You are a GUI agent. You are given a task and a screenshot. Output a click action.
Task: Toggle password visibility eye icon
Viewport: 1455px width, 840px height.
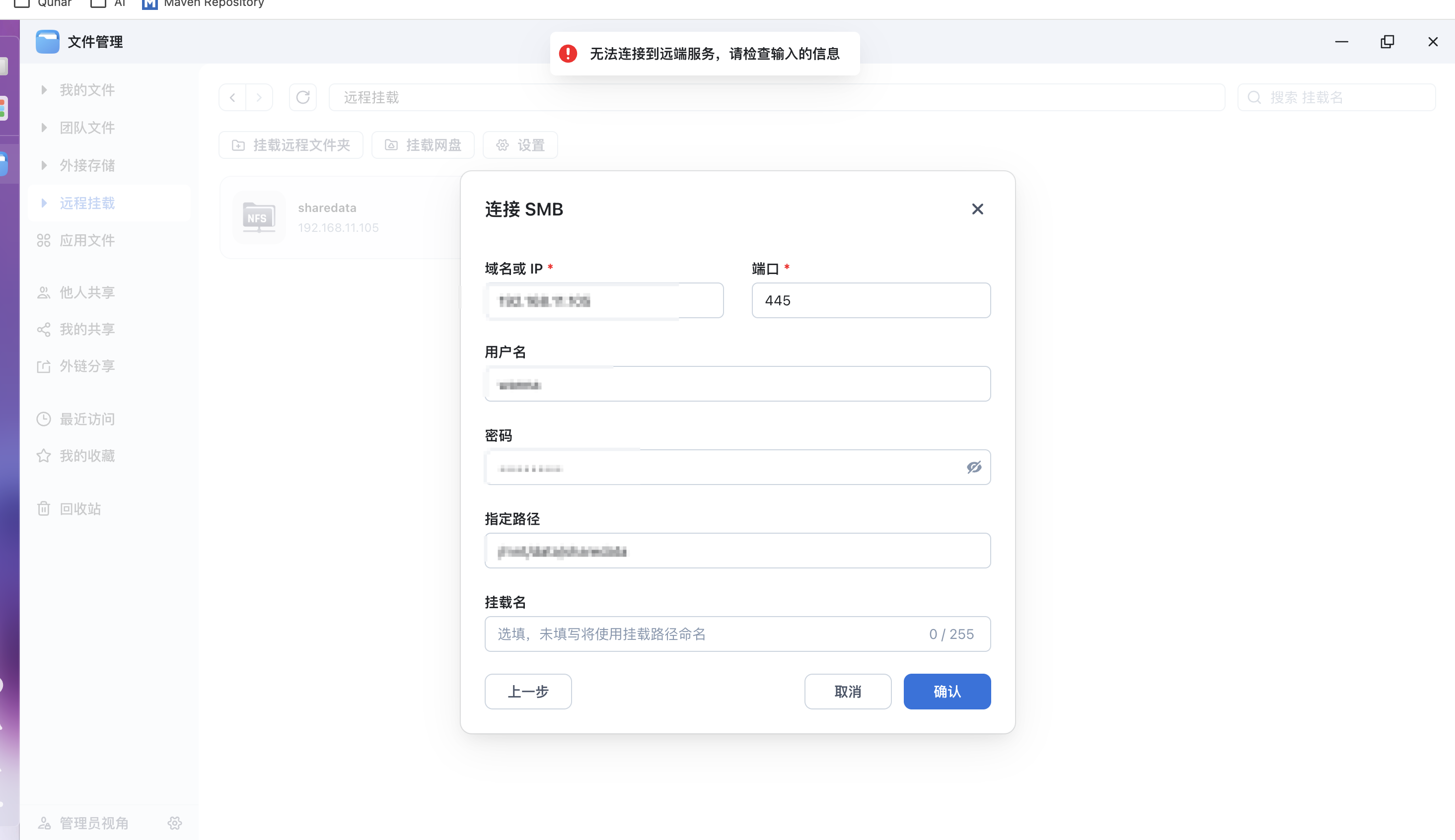pos(974,467)
